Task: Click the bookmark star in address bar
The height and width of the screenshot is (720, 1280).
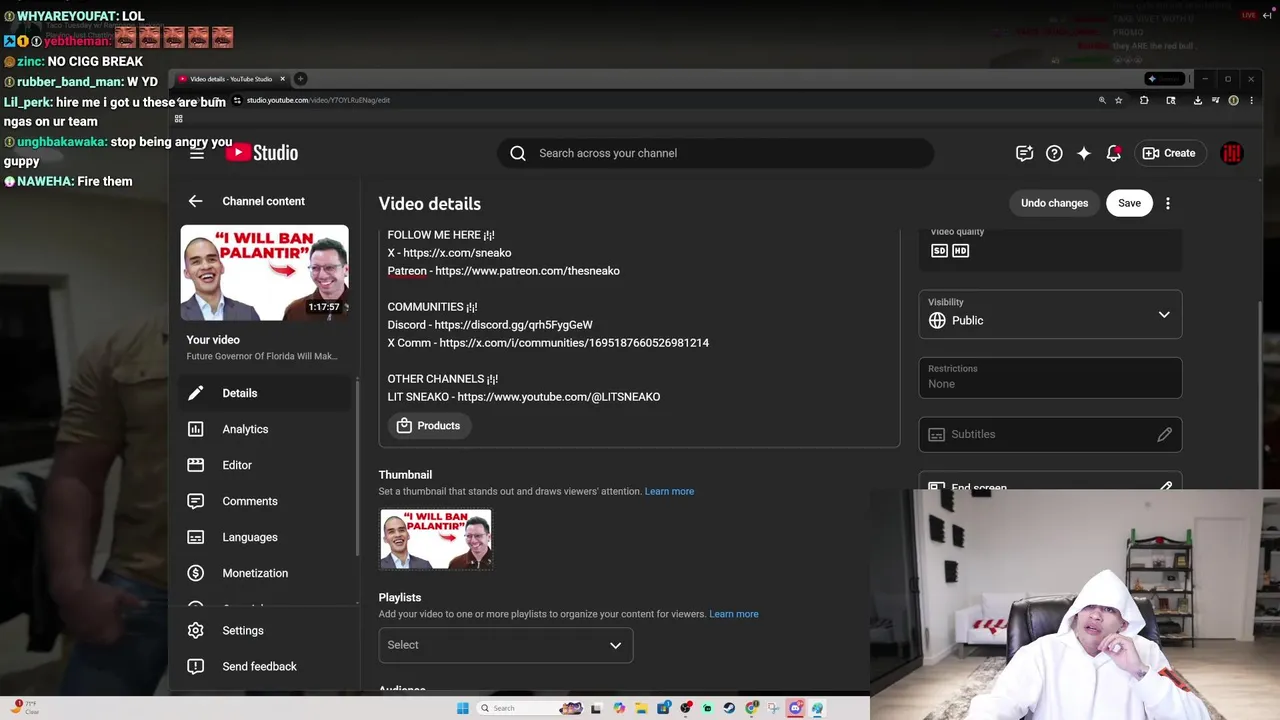Action: tap(1118, 100)
